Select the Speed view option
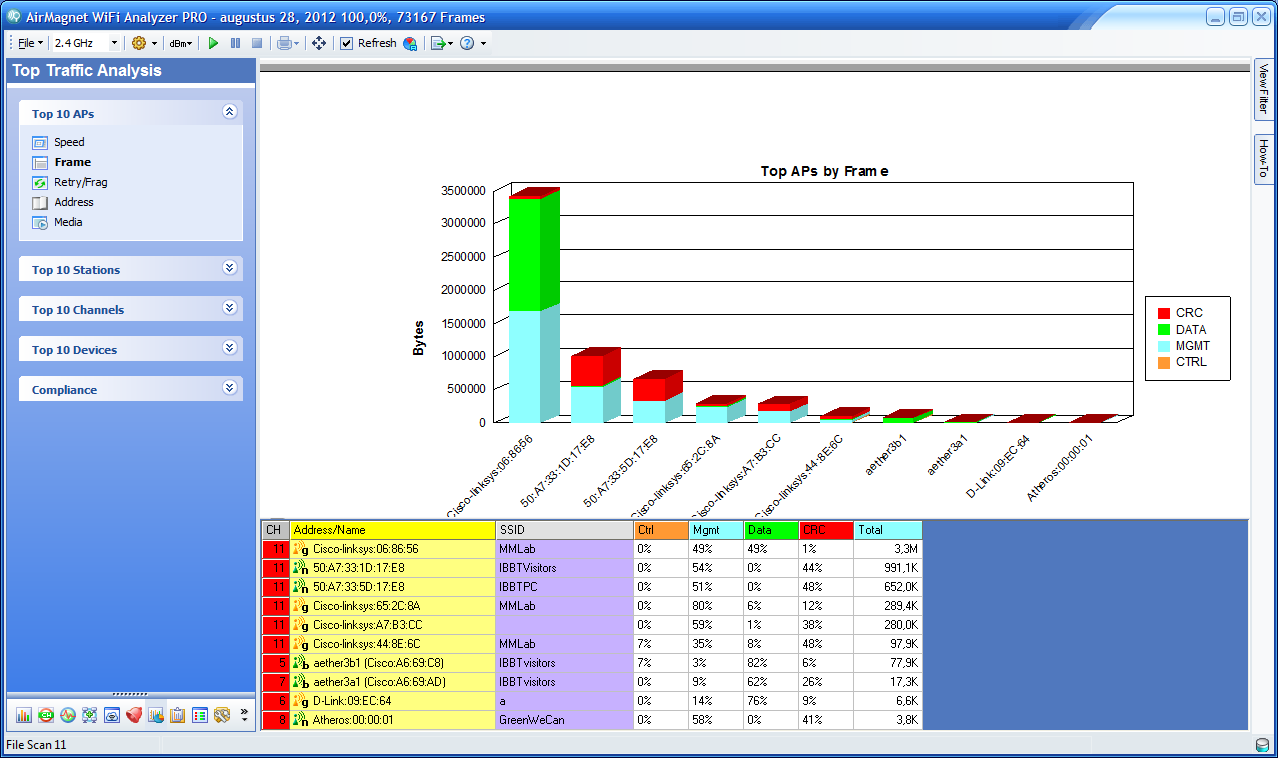This screenshot has height=758, width=1278. tap(69, 142)
